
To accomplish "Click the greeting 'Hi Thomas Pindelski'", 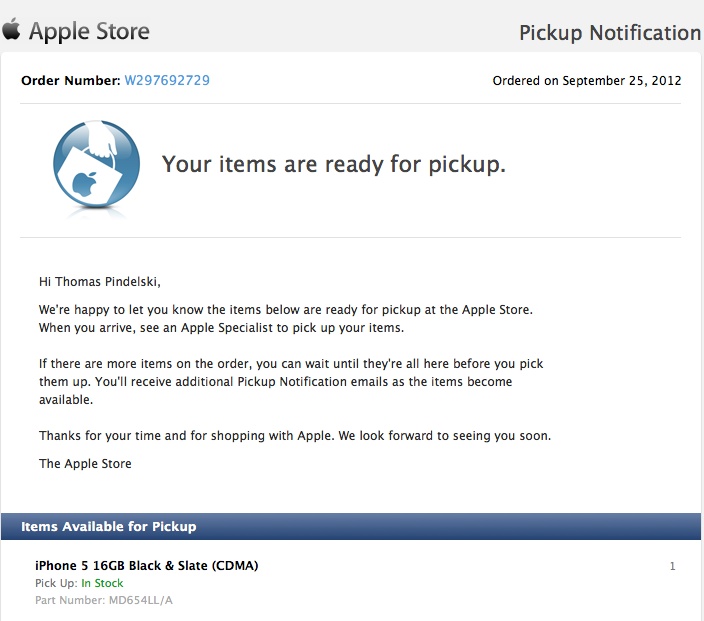I will tap(100, 282).
